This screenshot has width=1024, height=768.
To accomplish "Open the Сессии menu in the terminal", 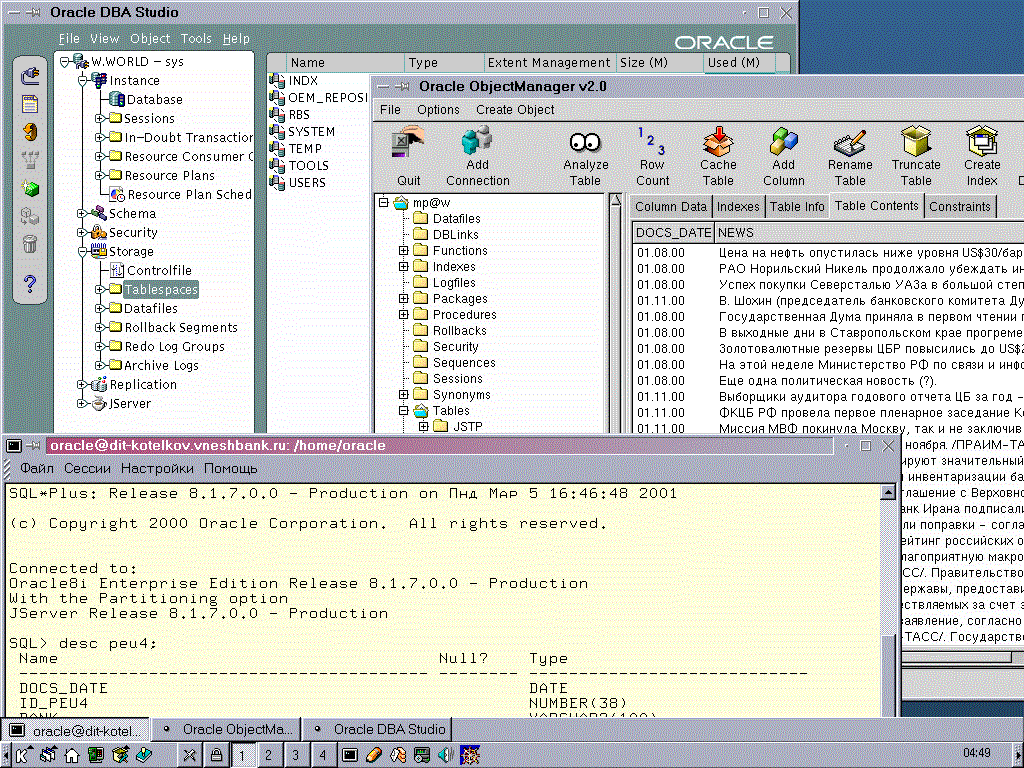I will [87, 468].
